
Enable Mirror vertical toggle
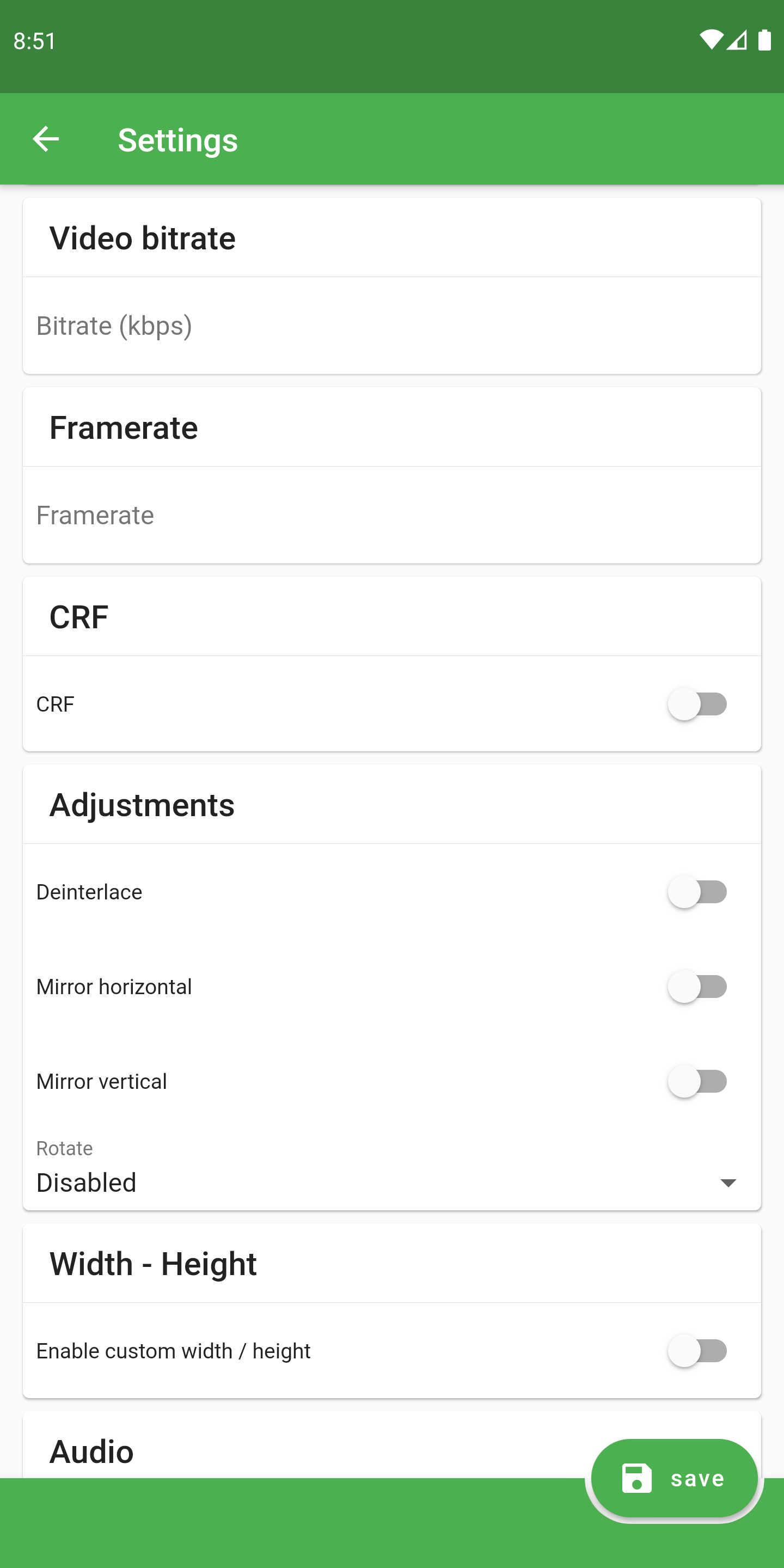tap(697, 1082)
